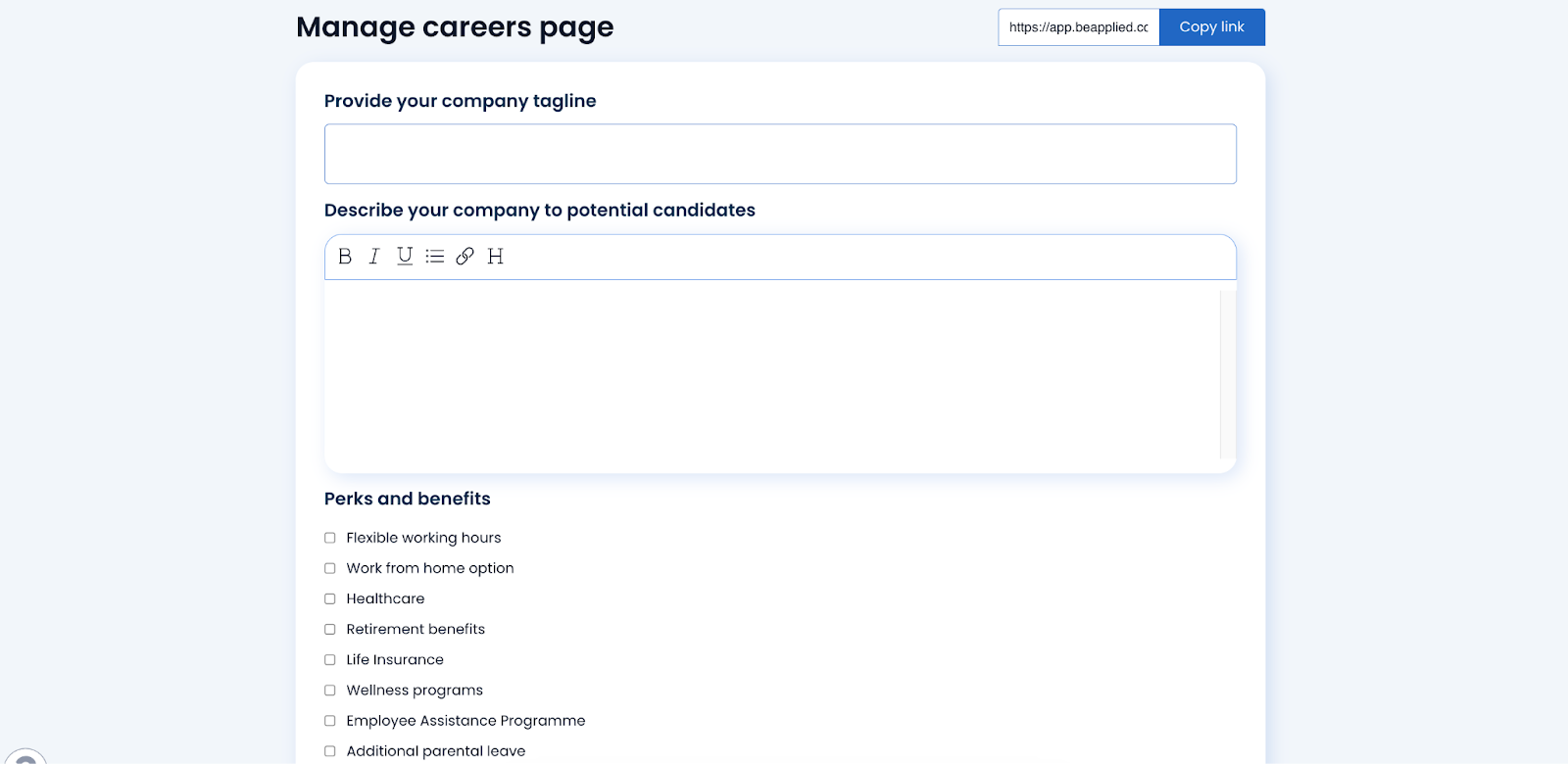Viewport: 1568px width, 764px height.
Task: Select the careers page URL field
Action: 1079,27
